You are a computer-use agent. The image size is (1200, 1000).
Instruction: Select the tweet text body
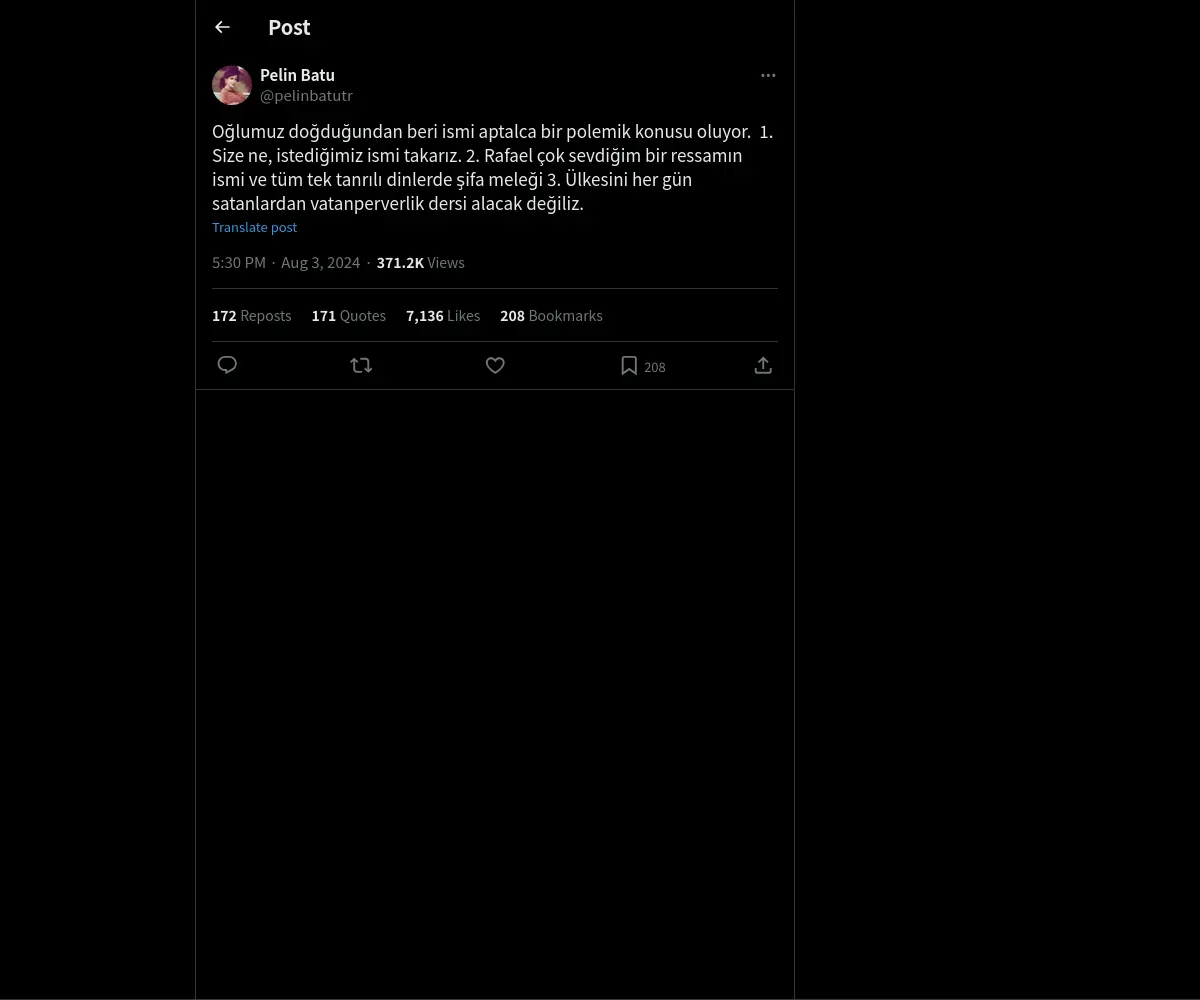coord(493,167)
